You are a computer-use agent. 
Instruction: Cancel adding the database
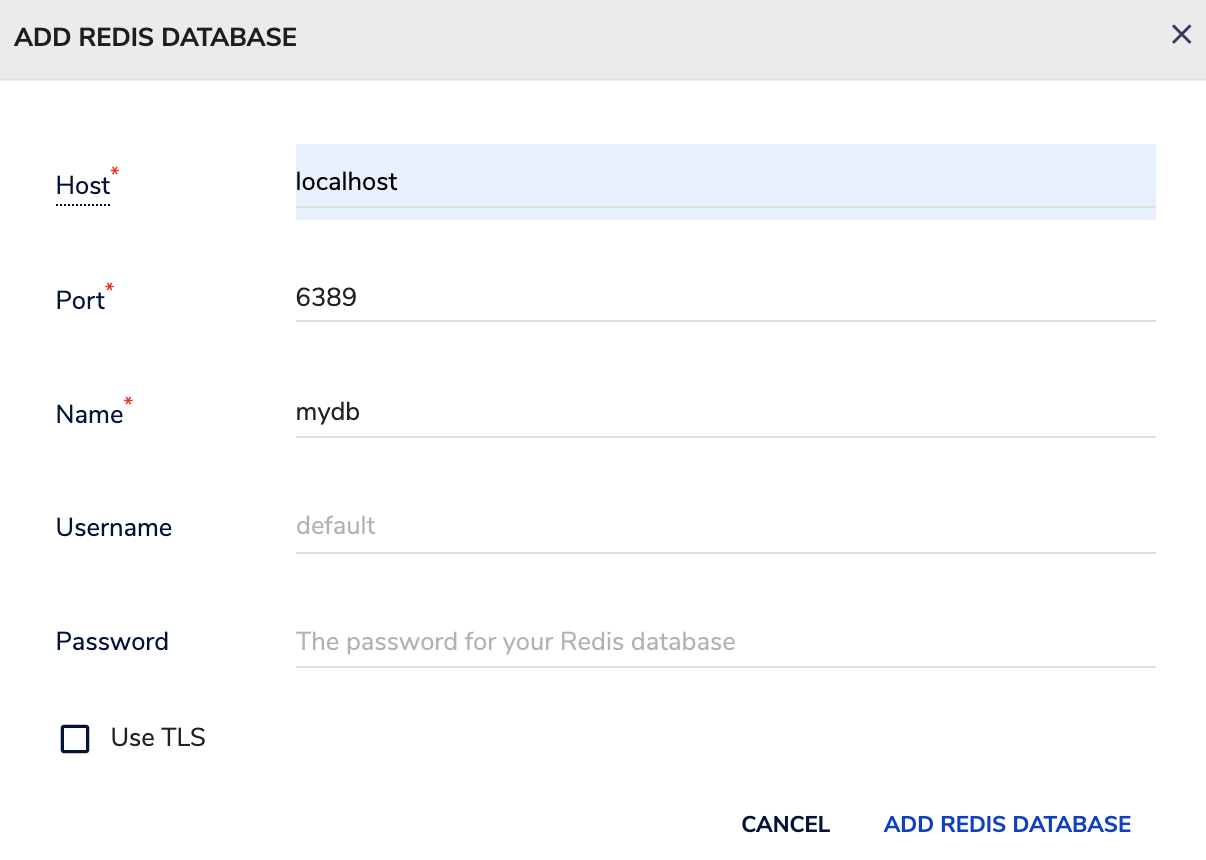point(785,824)
